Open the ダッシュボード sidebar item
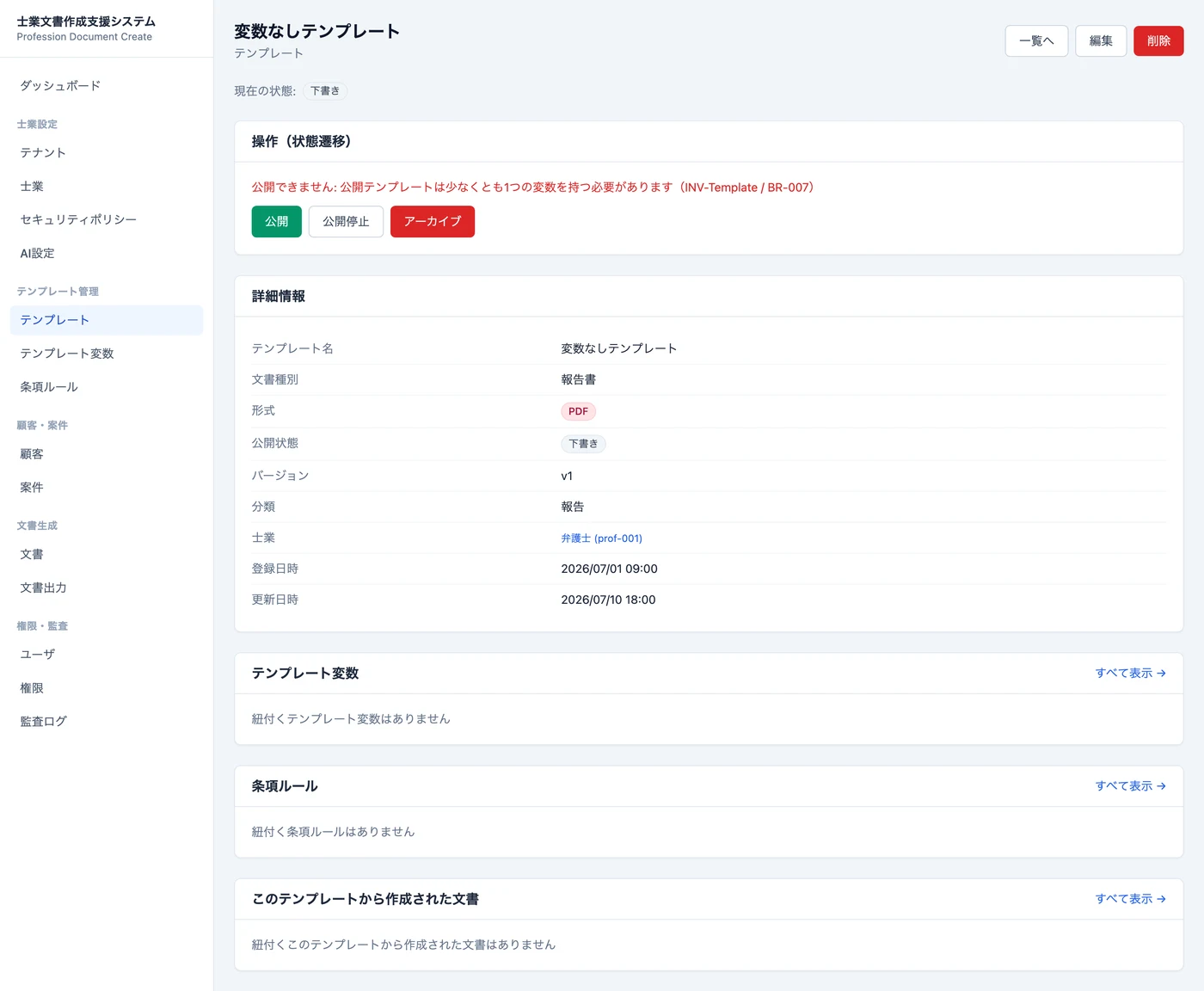The height and width of the screenshot is (991, 1204). [107, 86]
